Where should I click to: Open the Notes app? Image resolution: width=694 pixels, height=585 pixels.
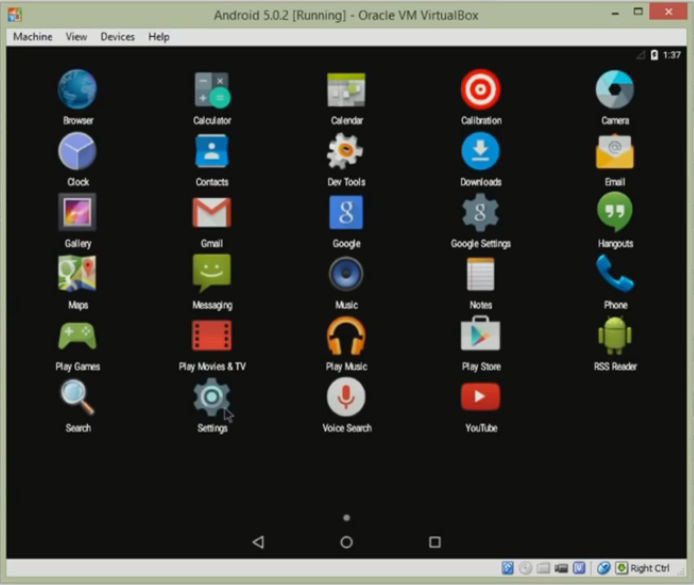[x=481, y=274]
